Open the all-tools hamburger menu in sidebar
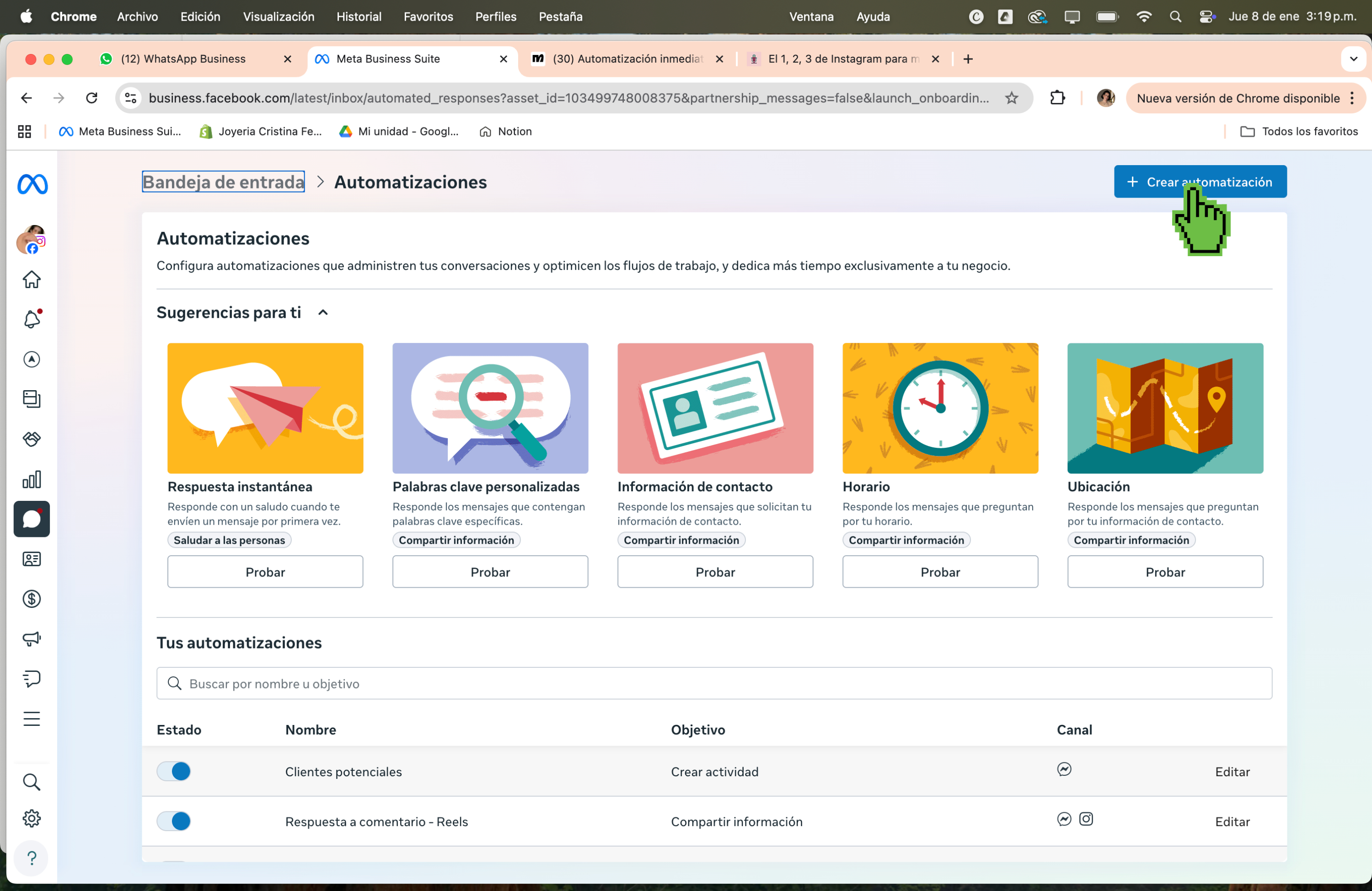Screen dimensions: 1372x891 coord(32,719)
